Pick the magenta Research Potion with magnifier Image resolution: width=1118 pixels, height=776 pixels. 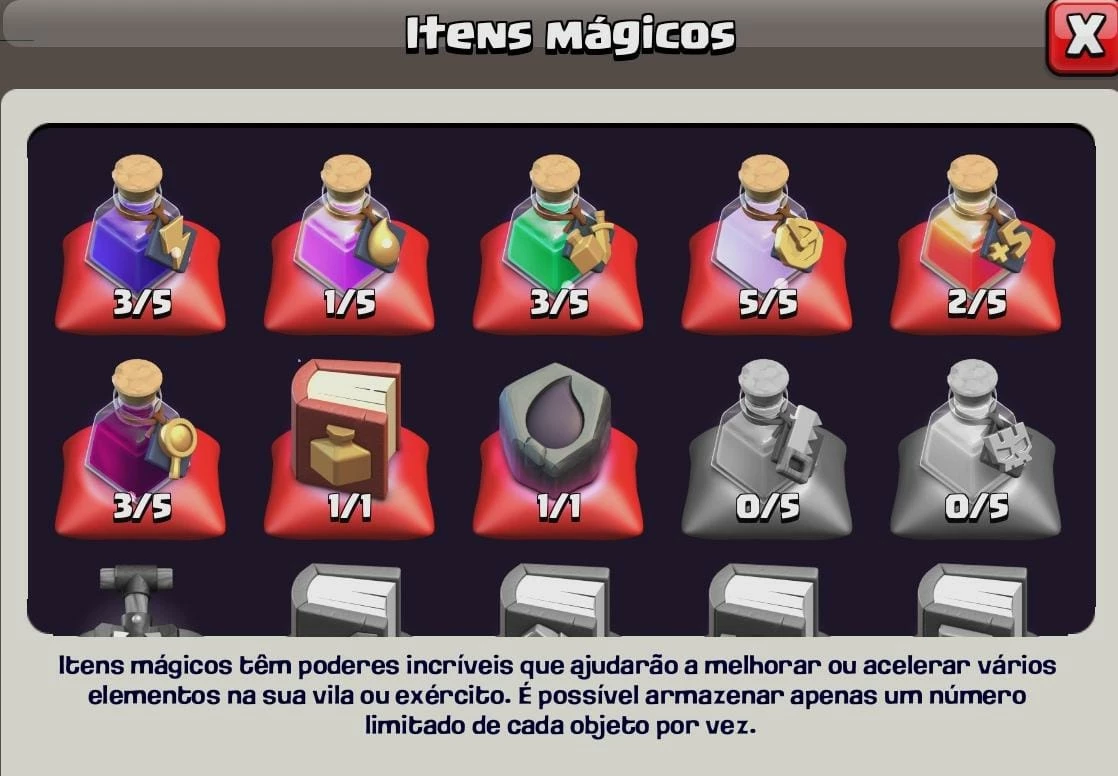pyautogui.click(x=140, y=448)
